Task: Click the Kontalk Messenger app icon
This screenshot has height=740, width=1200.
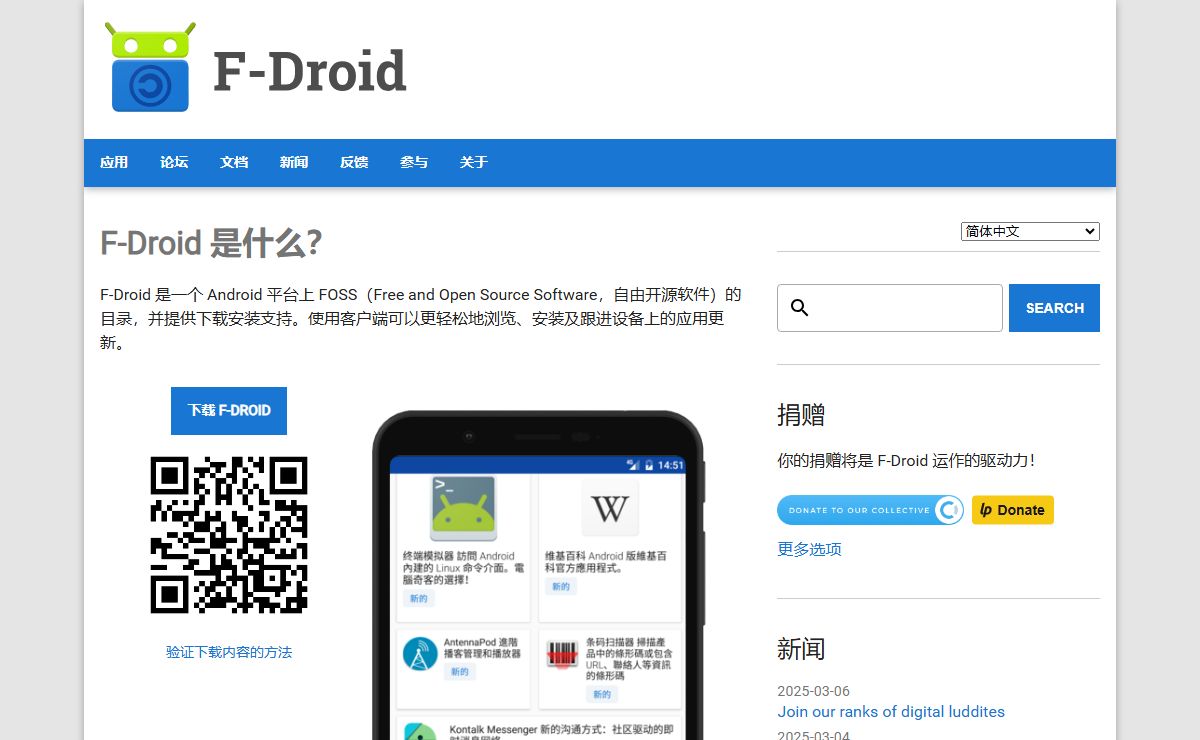Action: (420, 733)
